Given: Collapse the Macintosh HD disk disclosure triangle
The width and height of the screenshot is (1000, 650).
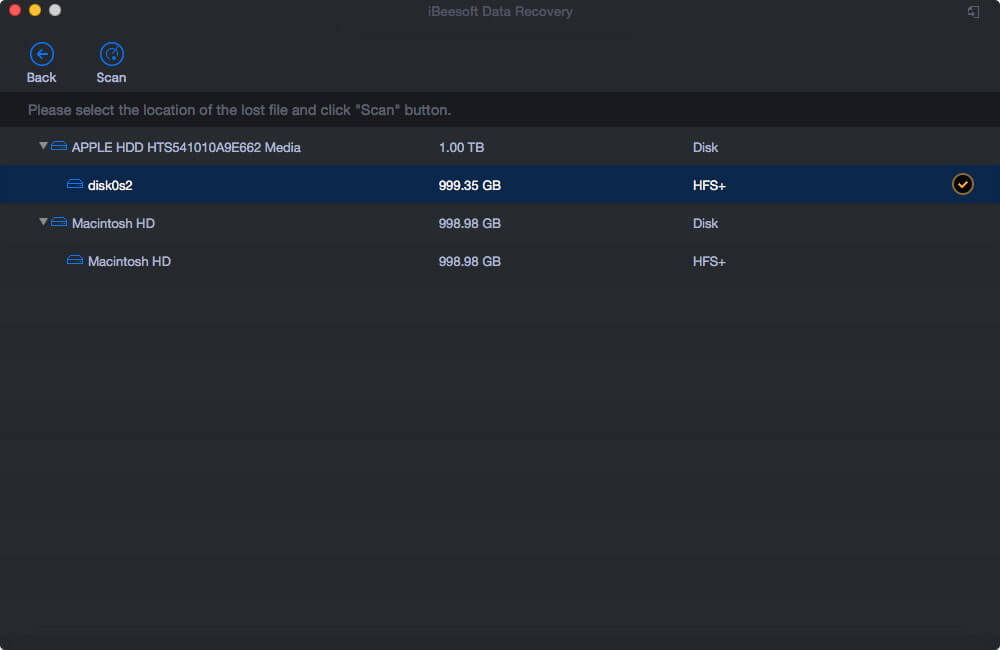Looking at the screenshot, I should [x=43, y=222].
